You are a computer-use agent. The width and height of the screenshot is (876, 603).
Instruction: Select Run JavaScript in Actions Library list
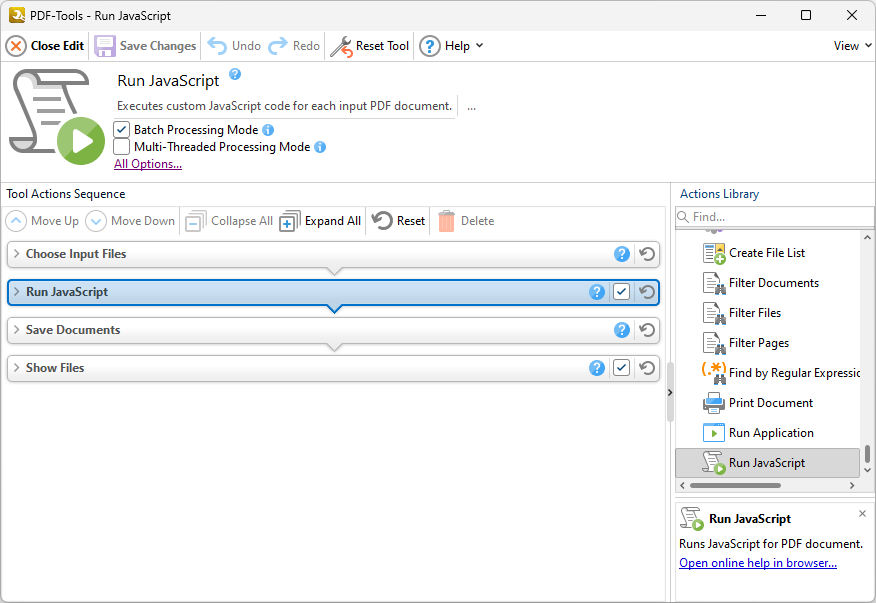[767, 463]
